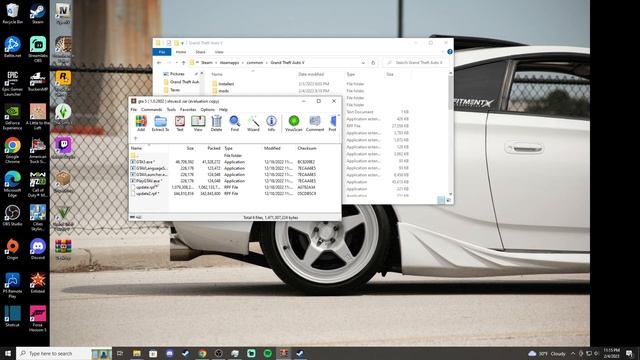Click the Info icon in WinRAR toolbar
The width and height of the screenshot is (640, 360).
pyautogui.click(x=271, y=123)
